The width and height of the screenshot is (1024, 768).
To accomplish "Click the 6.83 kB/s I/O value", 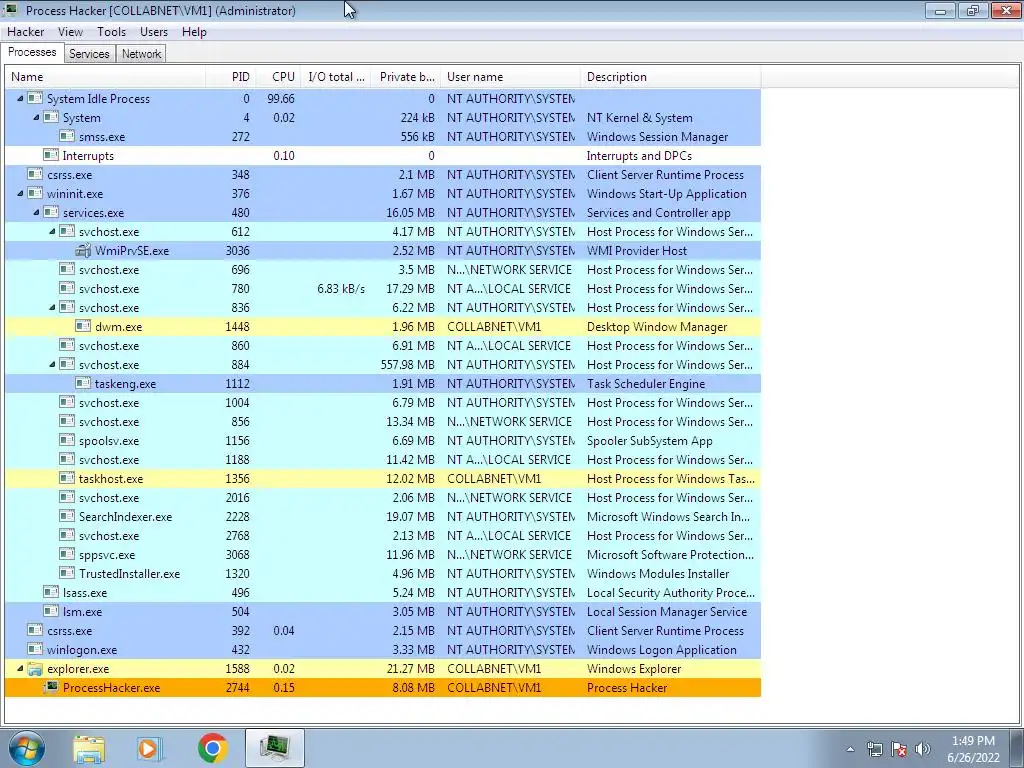I will [341, 289].
